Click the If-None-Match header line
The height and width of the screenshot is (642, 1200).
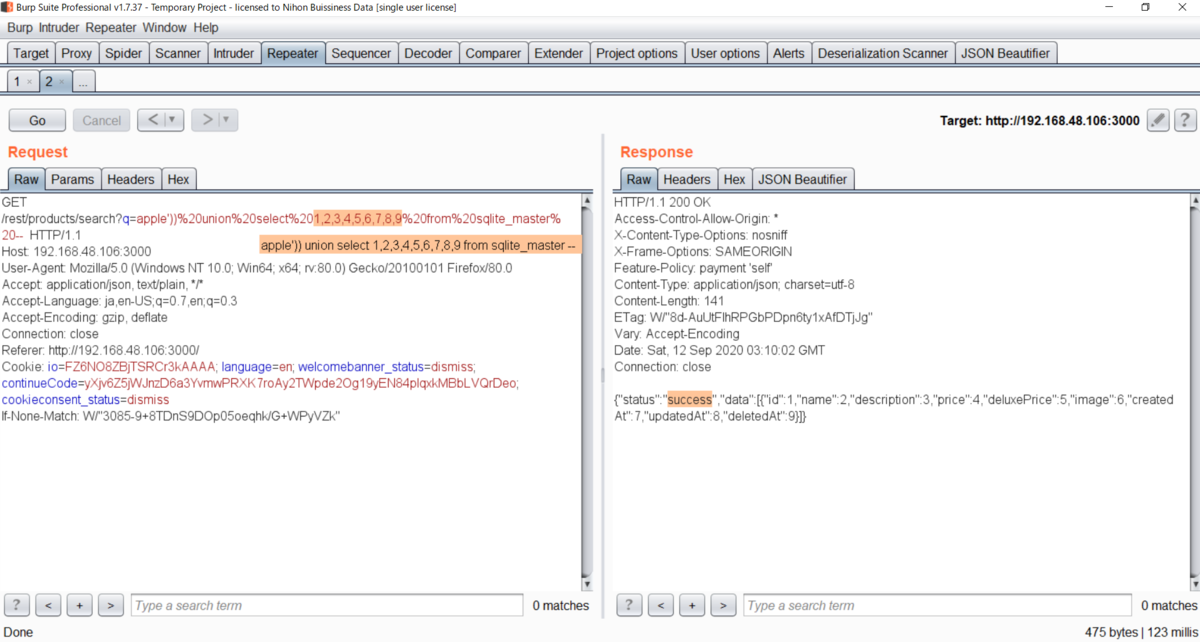point(172,416)
